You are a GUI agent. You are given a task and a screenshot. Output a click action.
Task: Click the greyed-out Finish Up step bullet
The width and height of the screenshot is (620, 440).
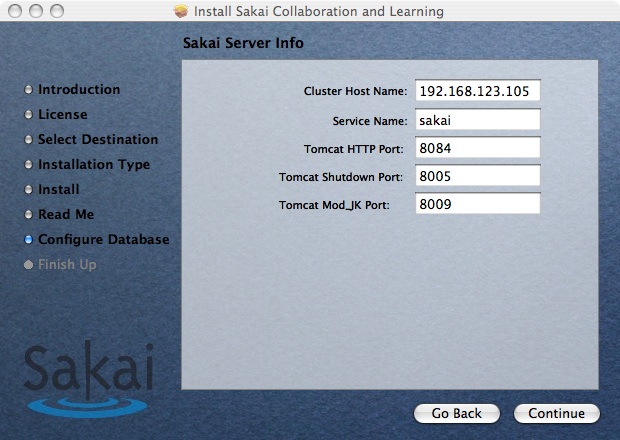[x=28, y=265]
